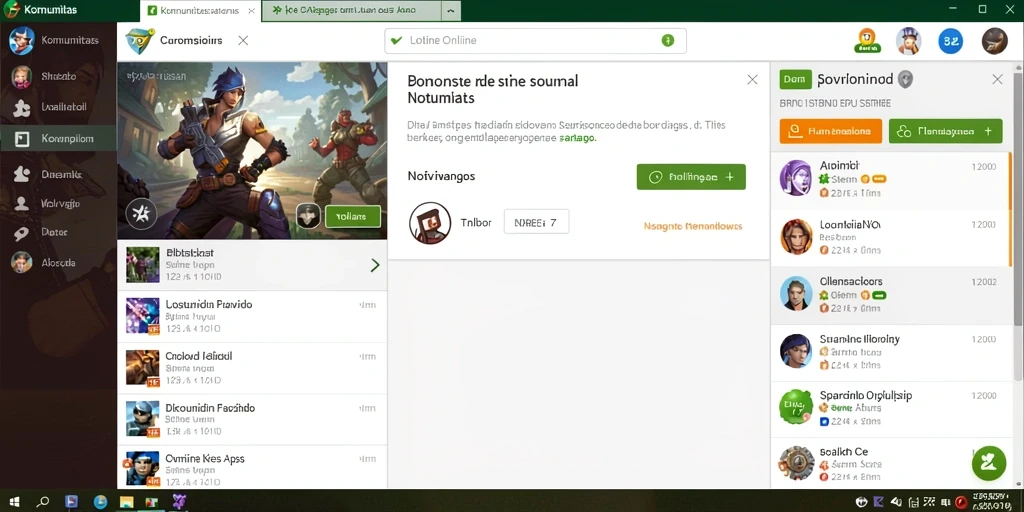Follow the orange Nsagnte Henanilowcs link

(693, 226)
